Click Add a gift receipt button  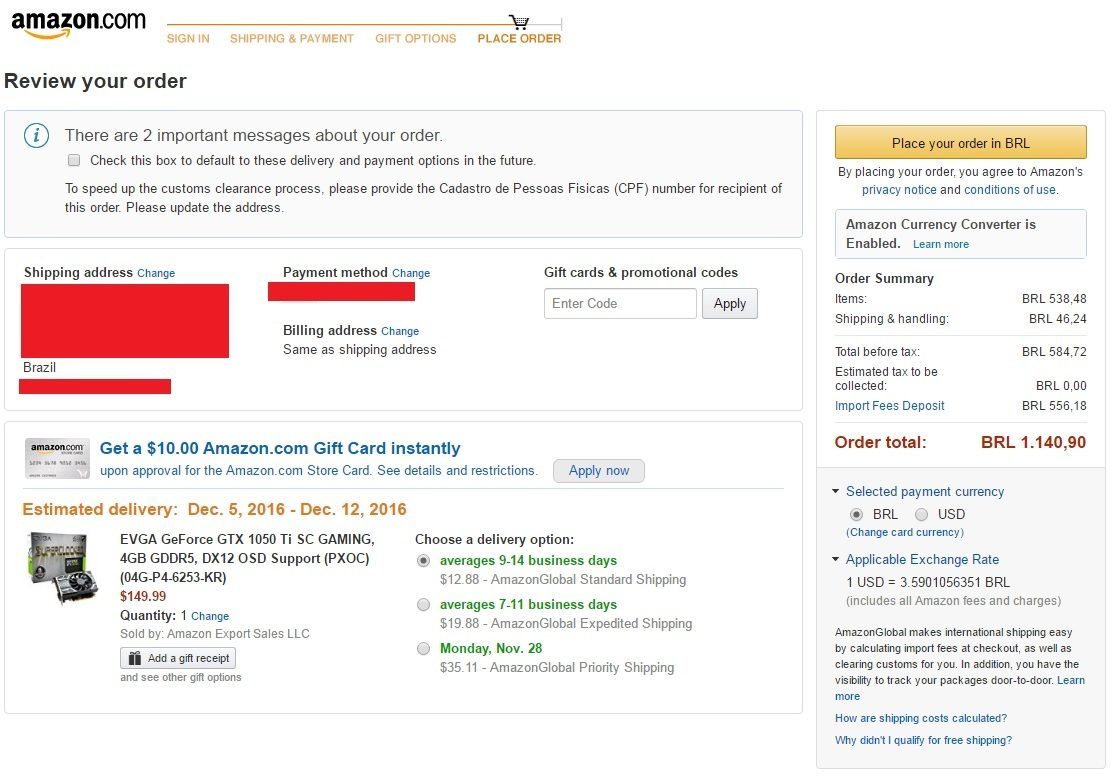click(178, 658)
